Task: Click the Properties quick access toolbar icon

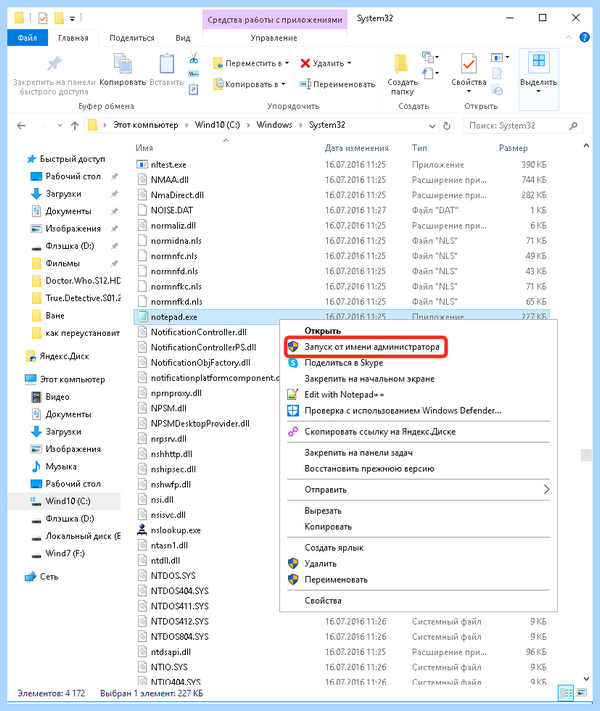Action: (43, 18)
